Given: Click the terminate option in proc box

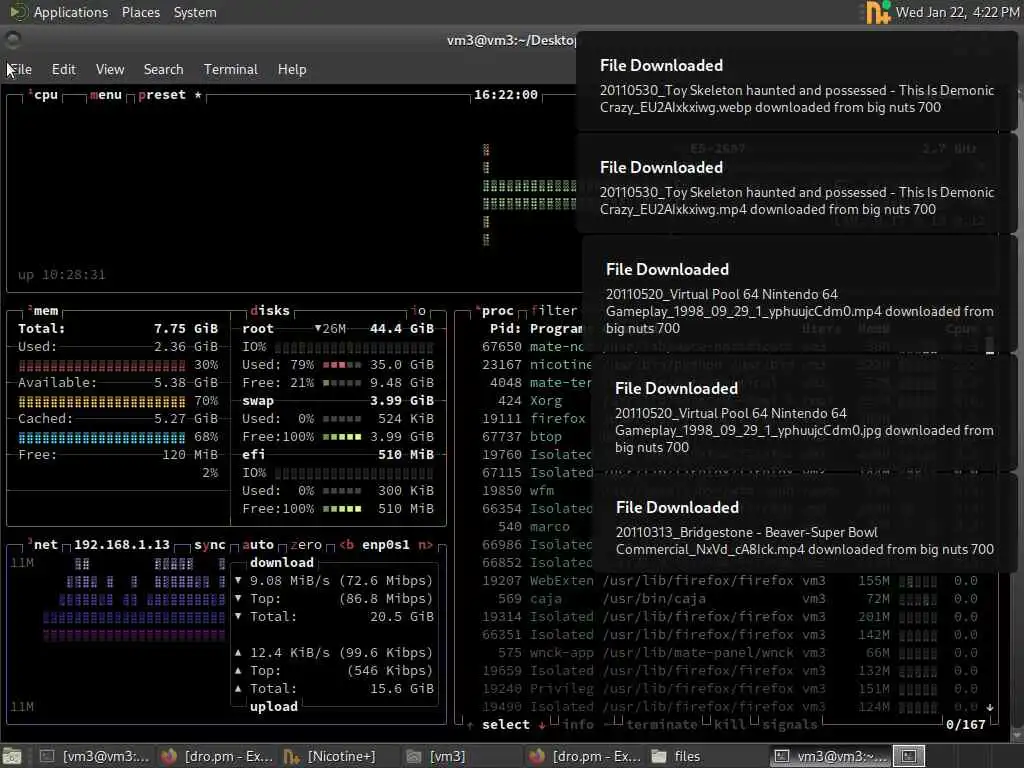Looking at the screenshot, I should [662, 724].
